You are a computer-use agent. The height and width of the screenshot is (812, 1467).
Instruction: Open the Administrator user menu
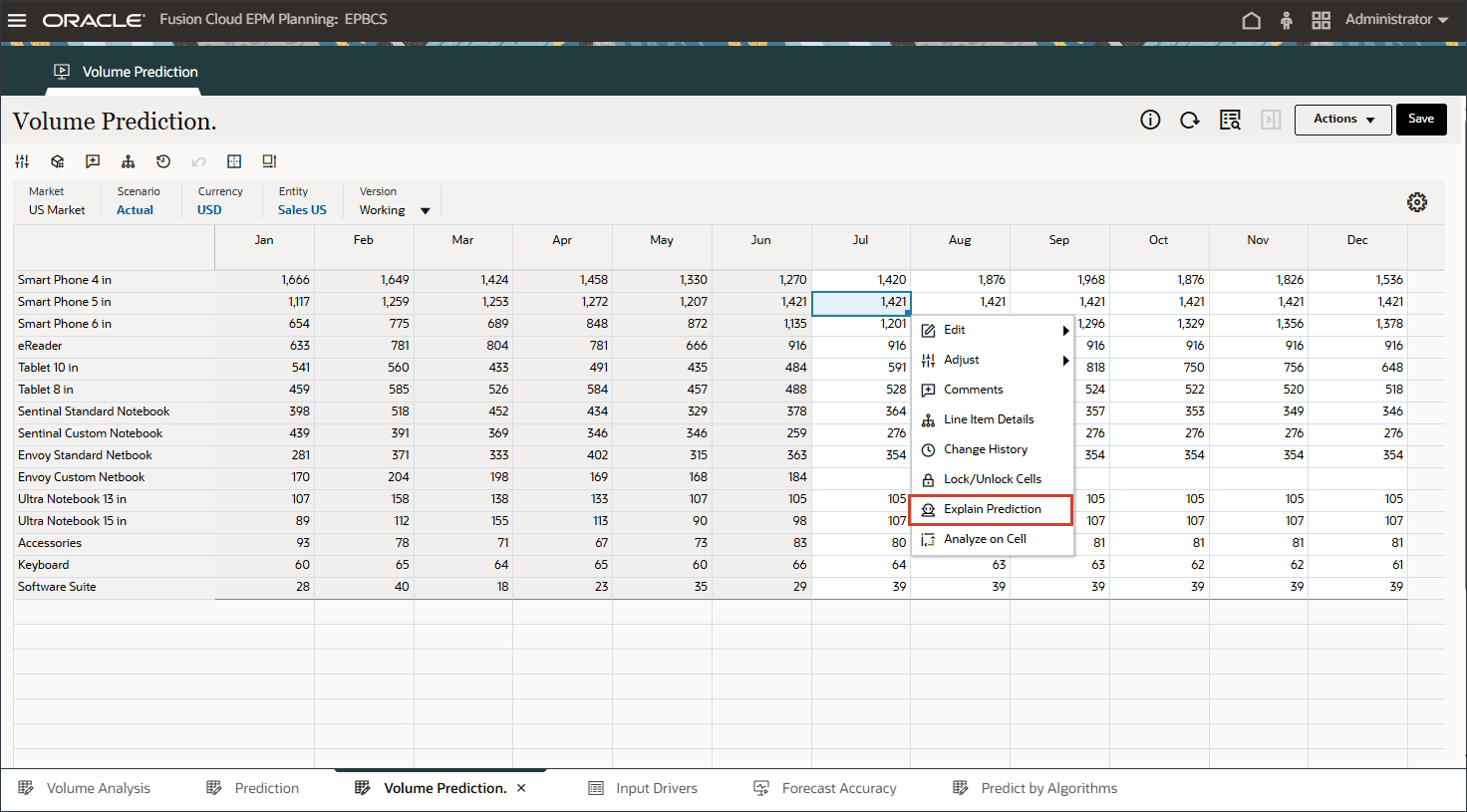click(x=1395, y=20)
